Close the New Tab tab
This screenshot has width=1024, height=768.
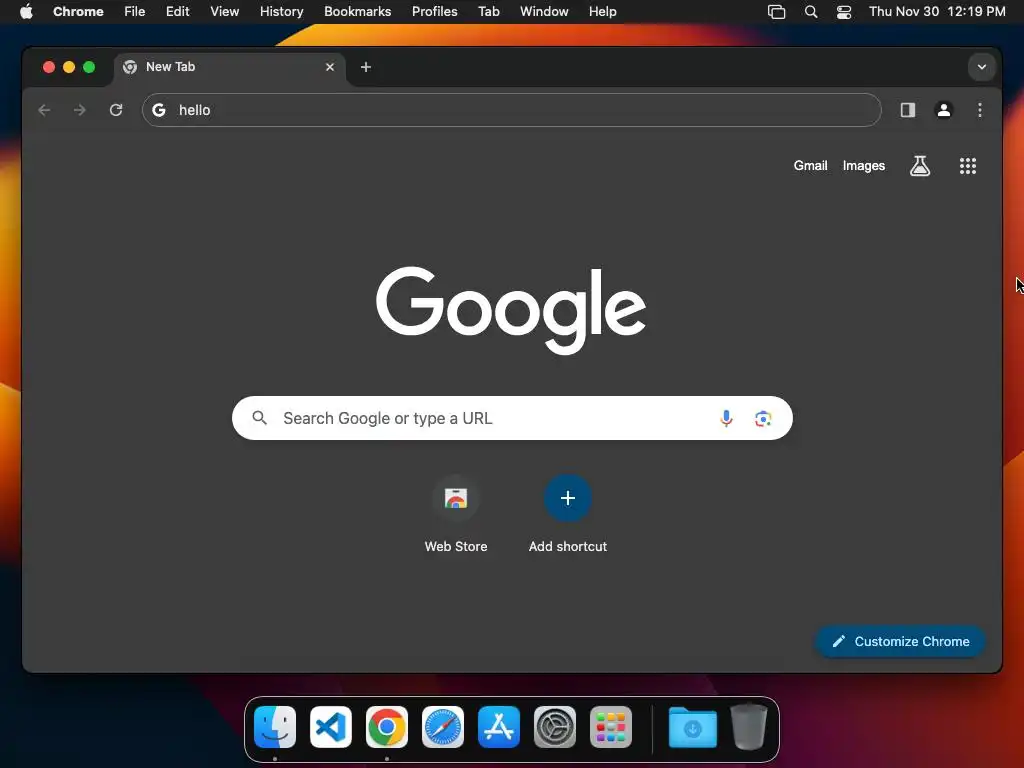coord(330,67)
